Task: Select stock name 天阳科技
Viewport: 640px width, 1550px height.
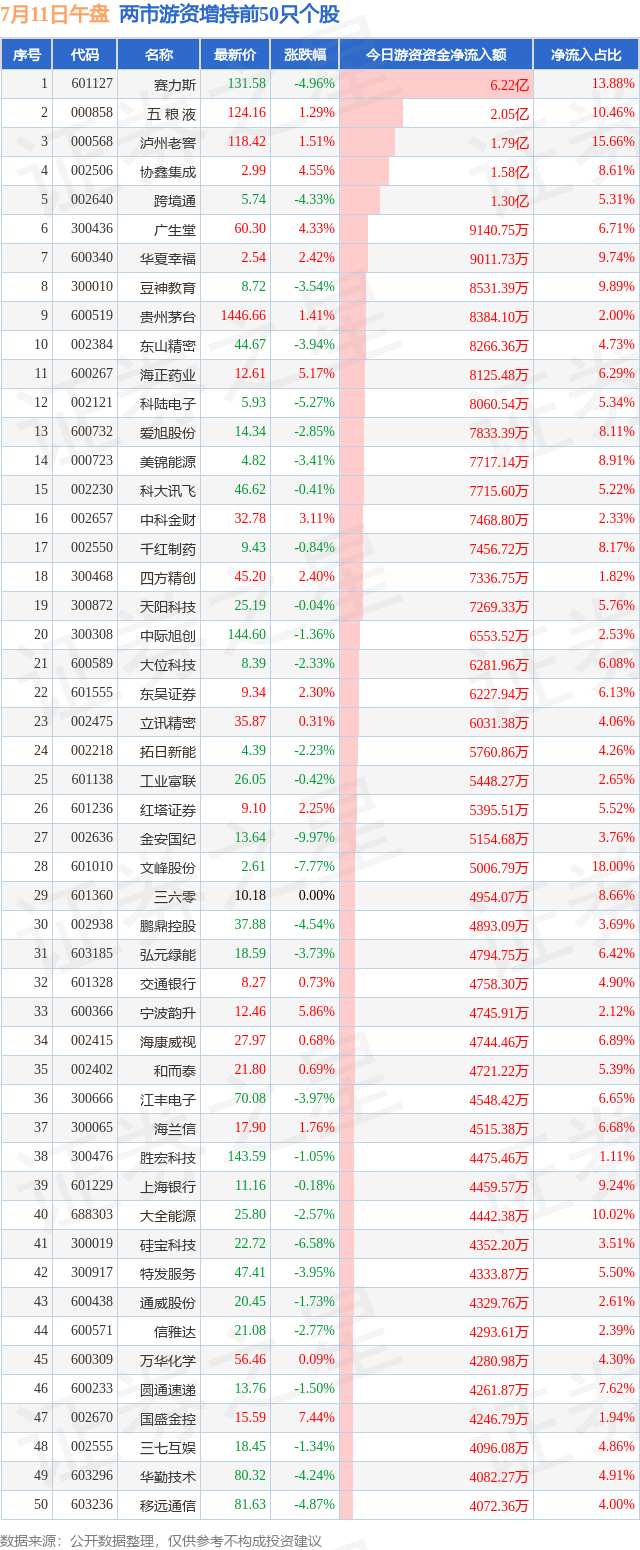Action: pos(168,607)
